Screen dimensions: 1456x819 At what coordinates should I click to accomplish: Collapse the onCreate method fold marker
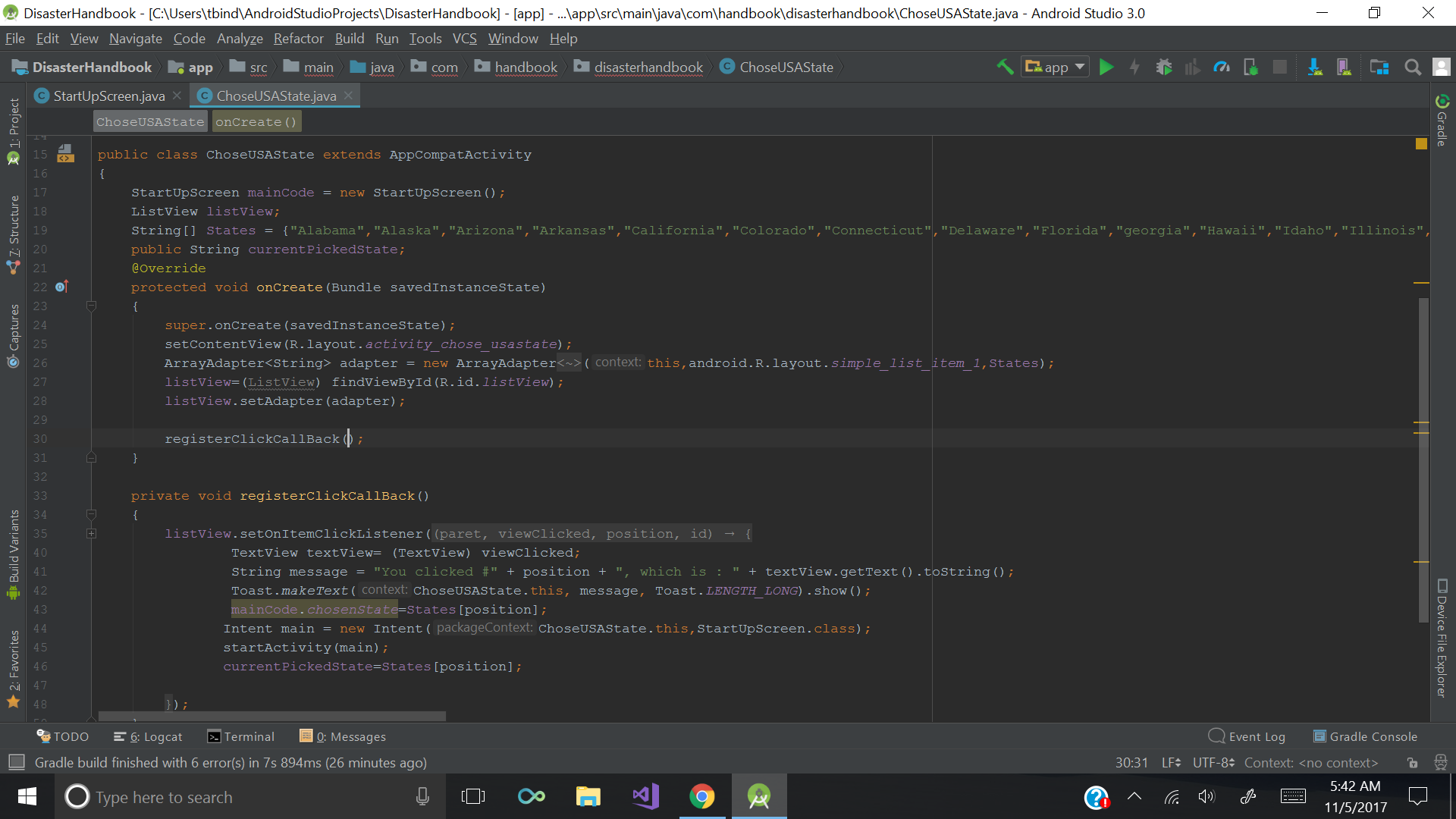pyautogui.click(x=91, y=306)
